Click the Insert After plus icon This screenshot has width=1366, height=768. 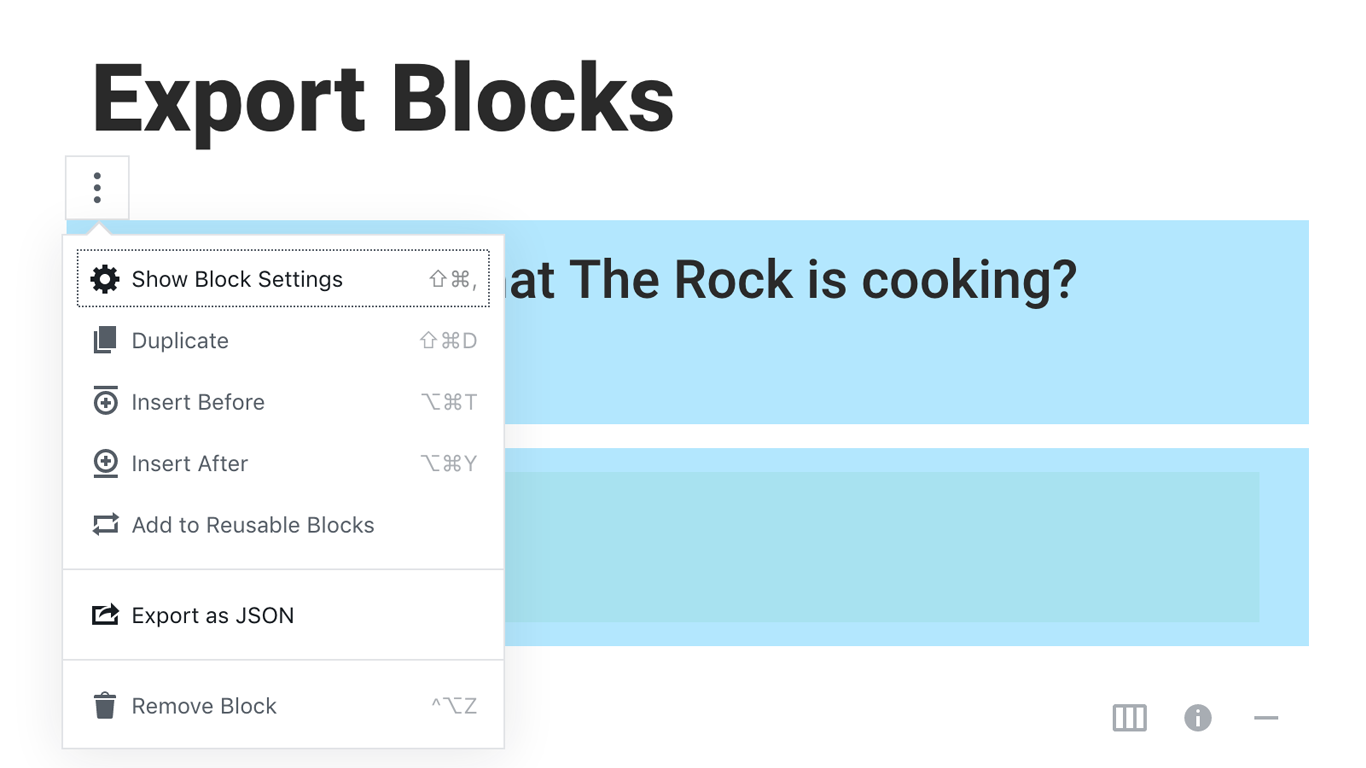[105, 463]
